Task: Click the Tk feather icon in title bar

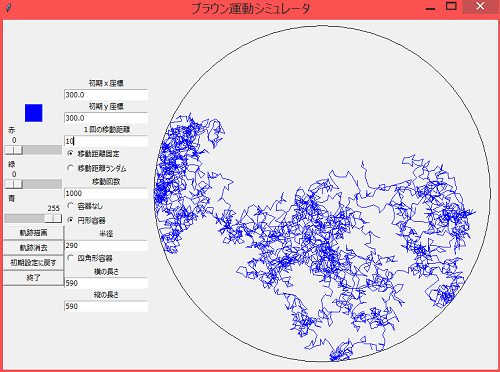Action: [9, 7]
